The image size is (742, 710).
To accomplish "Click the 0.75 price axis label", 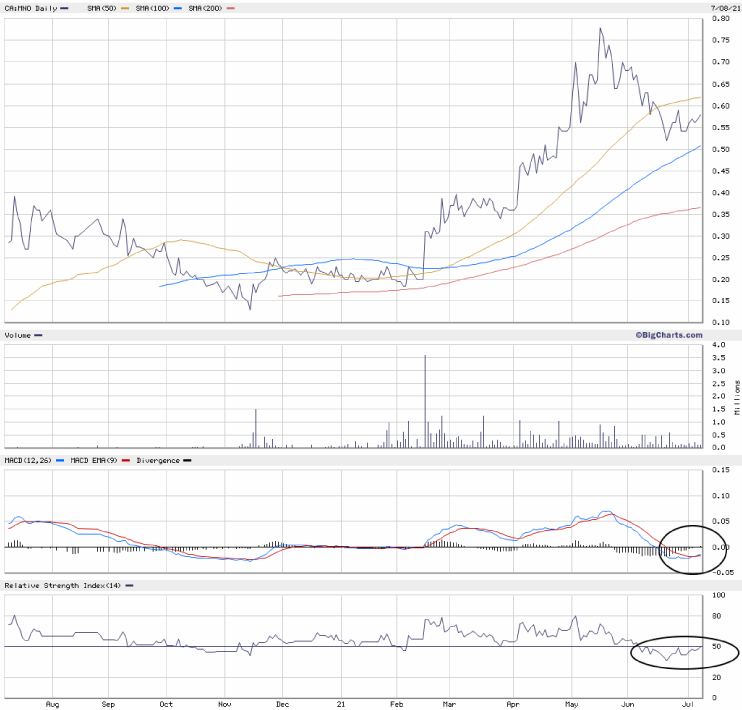I will coord(719,40).
